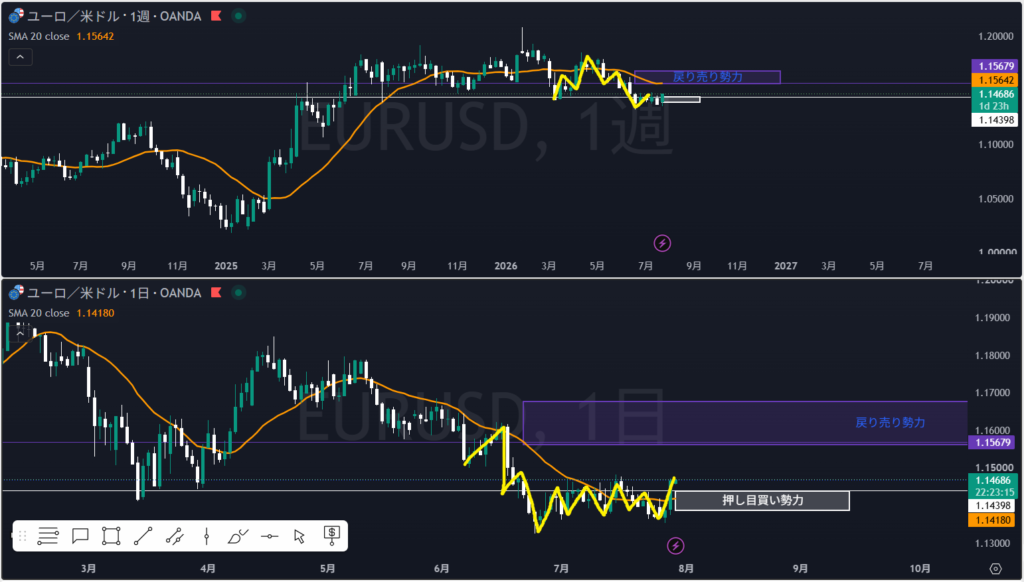Click the 1.15679 purple price label on daily axis
The height and width of the screenshot is (582, 1024).
pos(993,443)
